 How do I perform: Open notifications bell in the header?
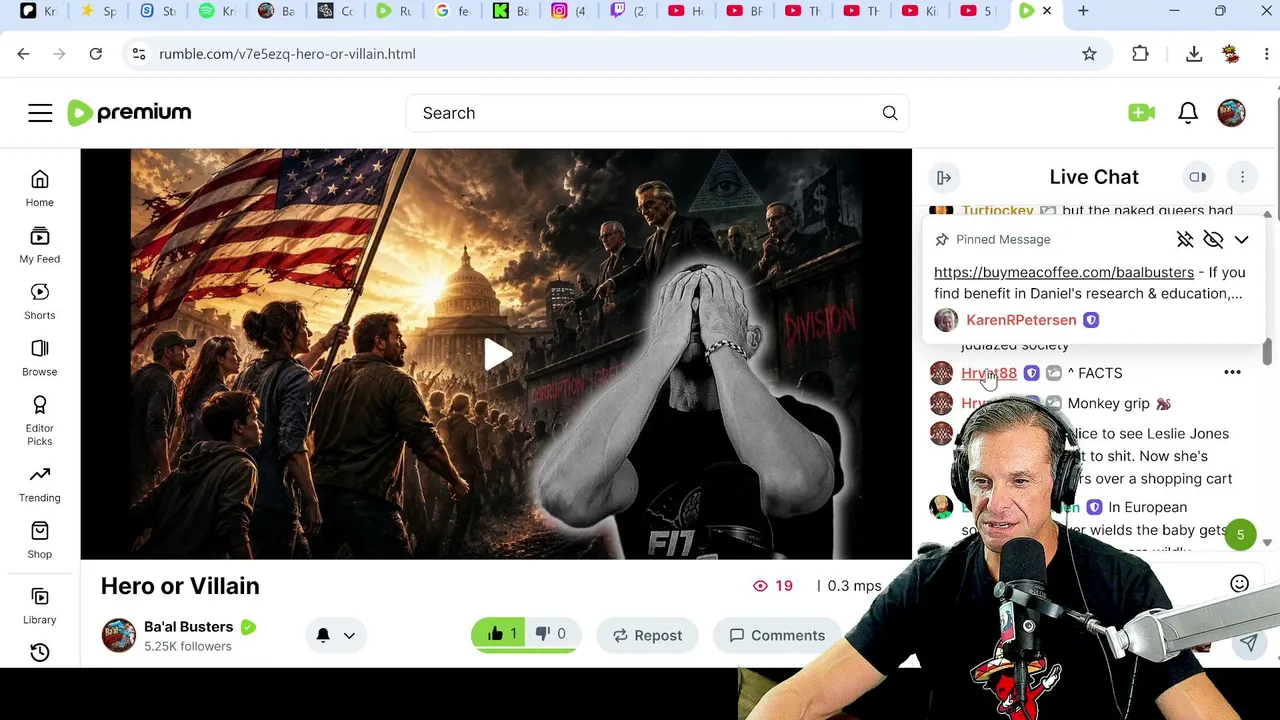1188,113
